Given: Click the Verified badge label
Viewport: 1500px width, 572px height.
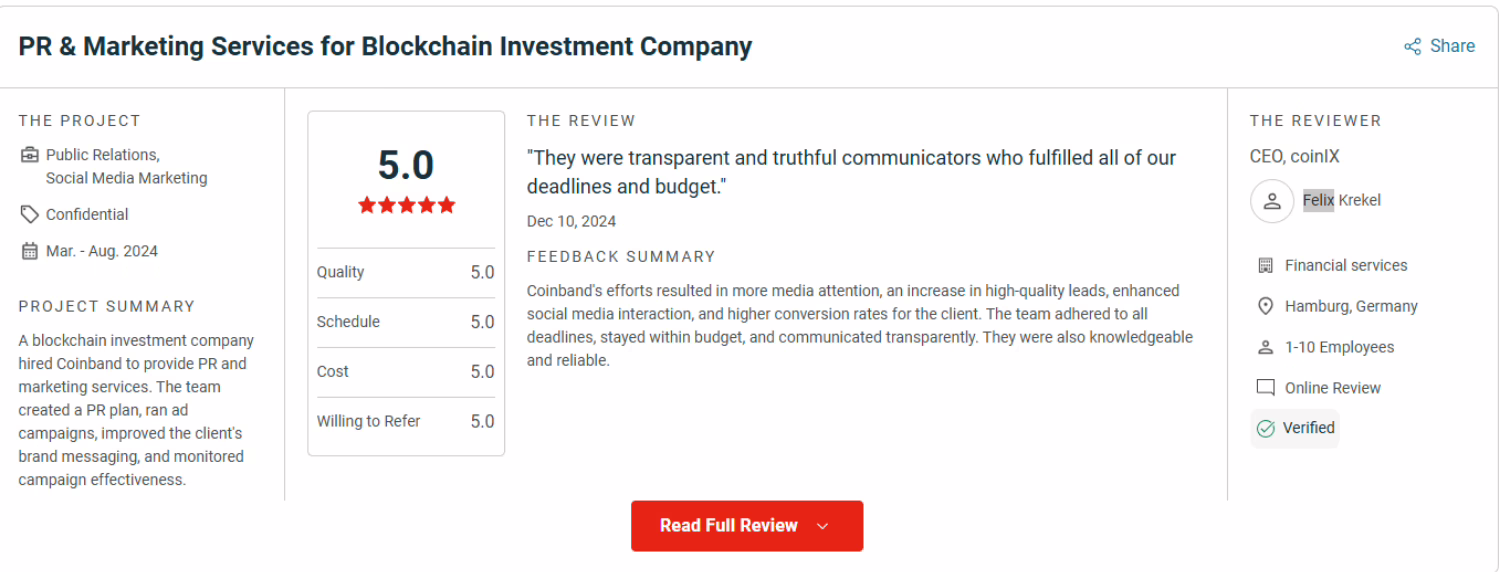Looking at the screenshot, I should tap(1308, 428).
